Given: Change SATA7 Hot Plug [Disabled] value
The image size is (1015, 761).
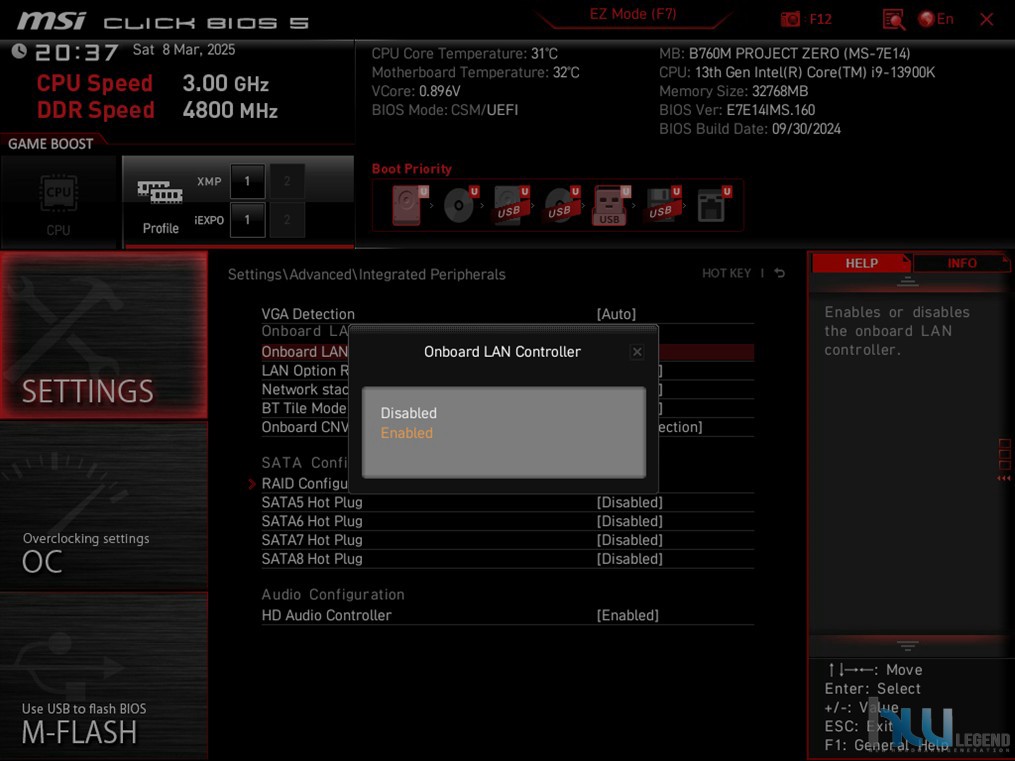Looking at the screenshot, I should 629,540.
